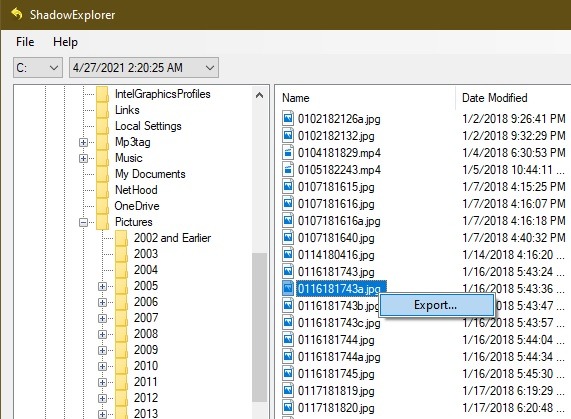This screenshot has width=571, height=419.
Task: Select file 0116181743c.jpg
Action: [x=339, y=323]
